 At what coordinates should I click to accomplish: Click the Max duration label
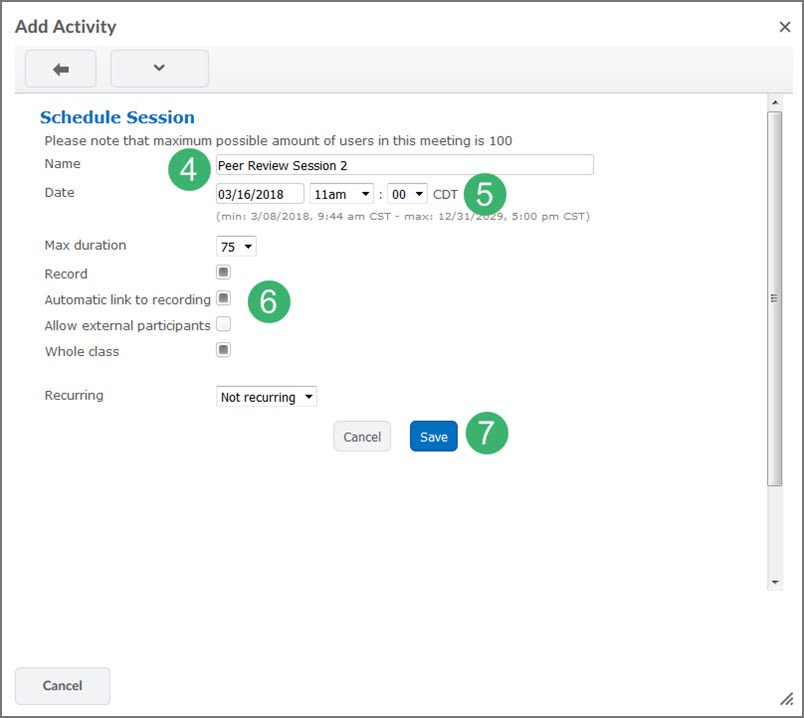click(85, 245)
